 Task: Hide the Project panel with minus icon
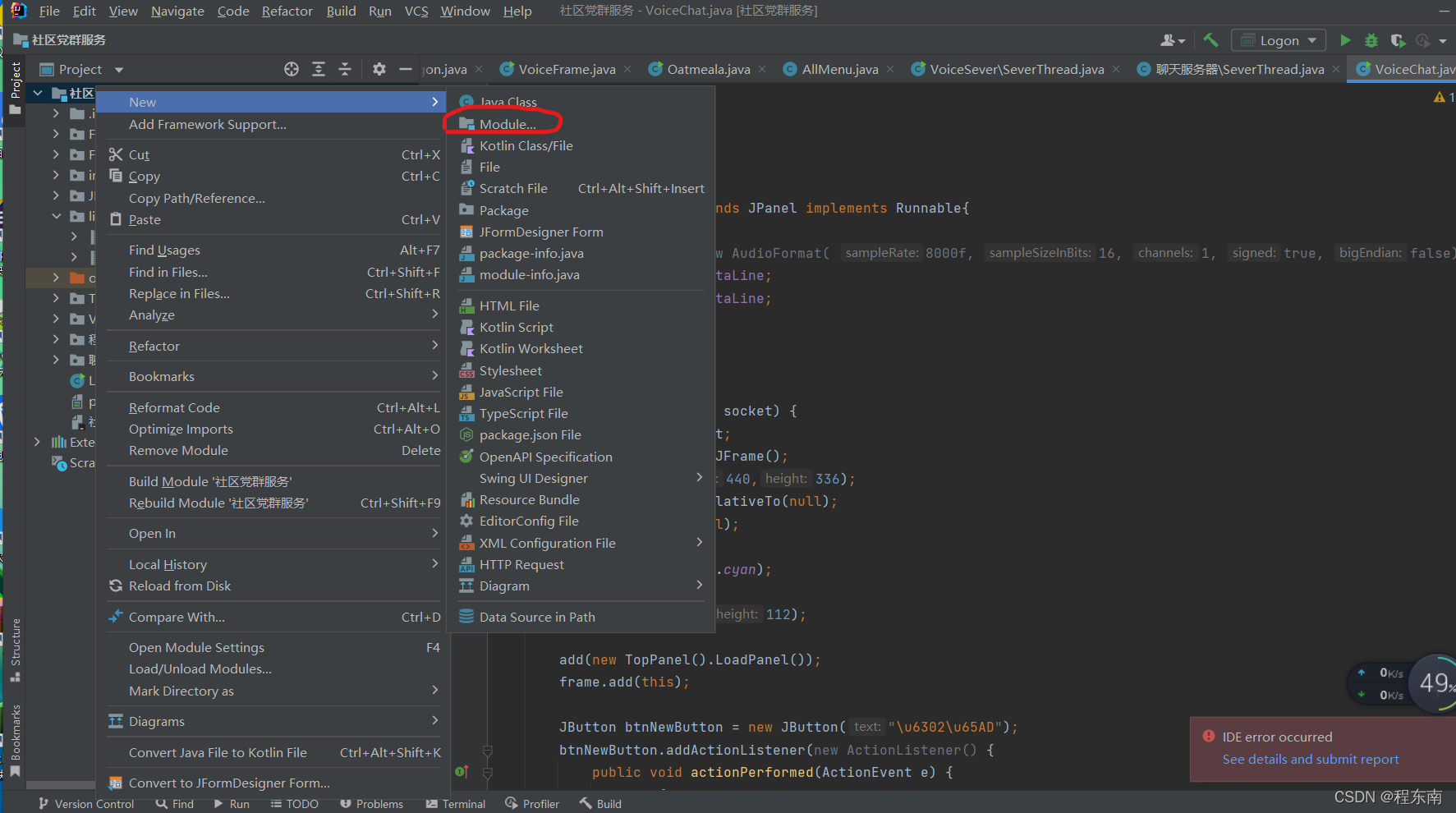(406, 70)
